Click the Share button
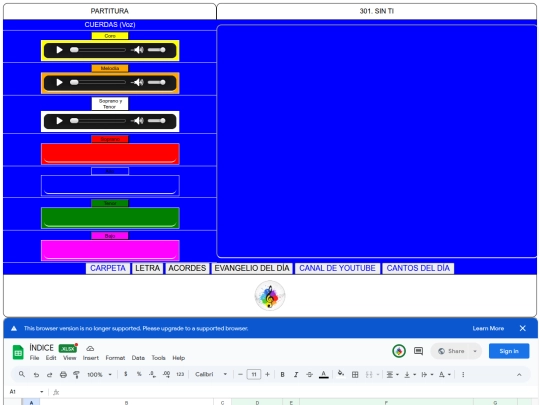This screenshot has height=405, width=540. tap(451, 351)
